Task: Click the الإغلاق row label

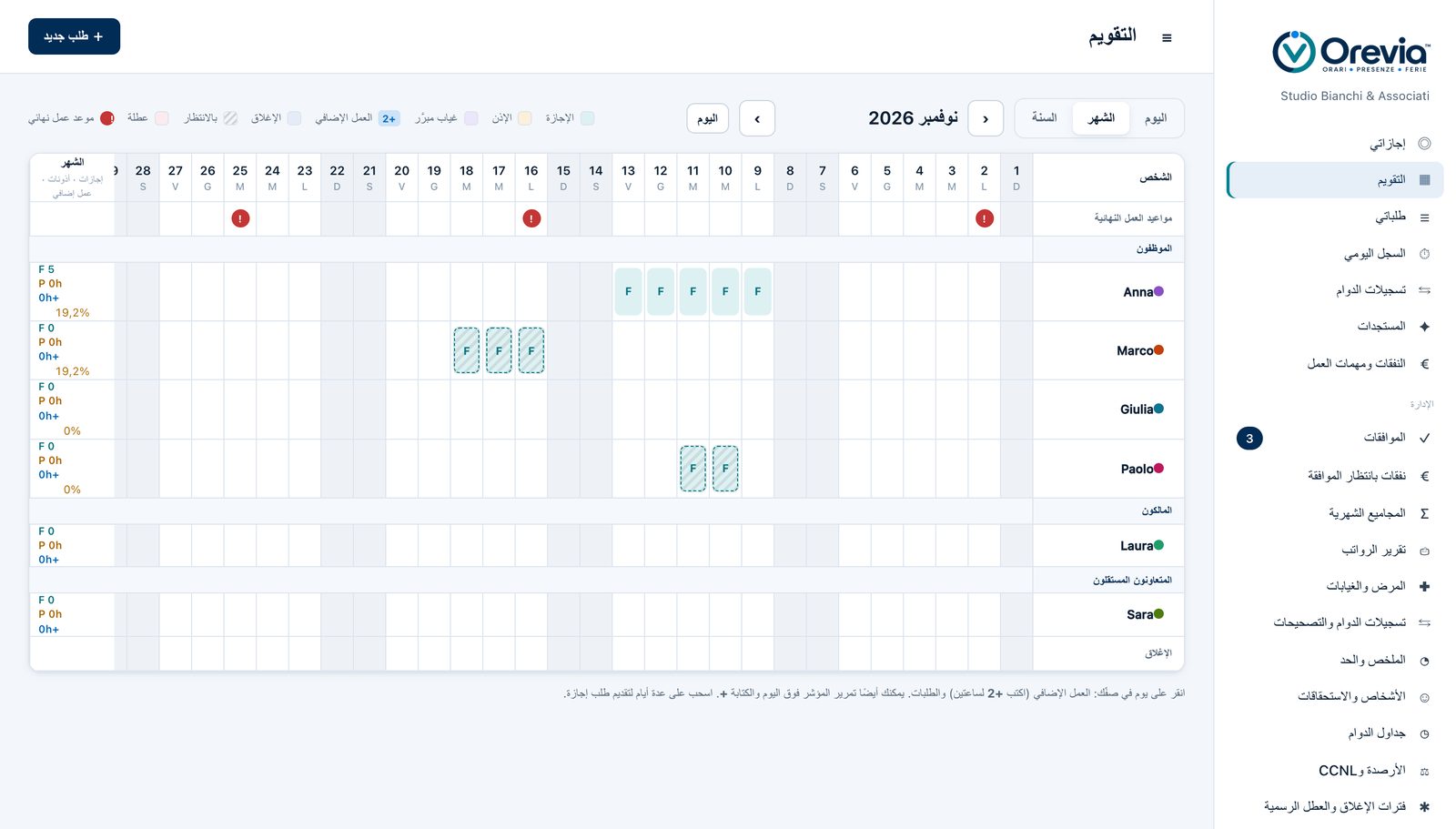Action: click(x=1158, y=653)
